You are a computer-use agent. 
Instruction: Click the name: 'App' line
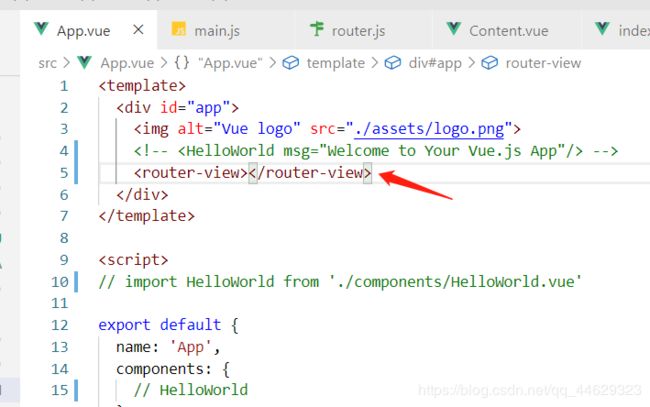pyautogui.click(x=168, y=347)
